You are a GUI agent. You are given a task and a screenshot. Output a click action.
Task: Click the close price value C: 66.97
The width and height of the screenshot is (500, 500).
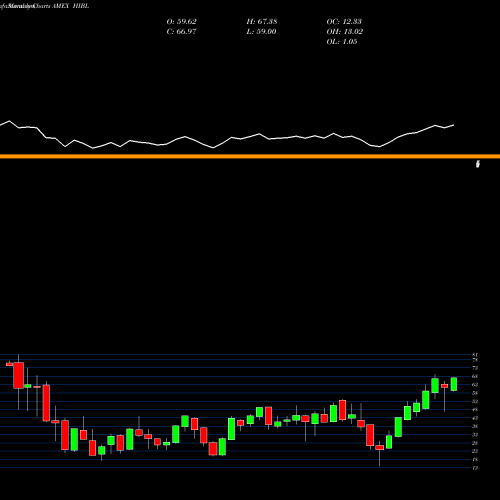click(x=181, y=32)
